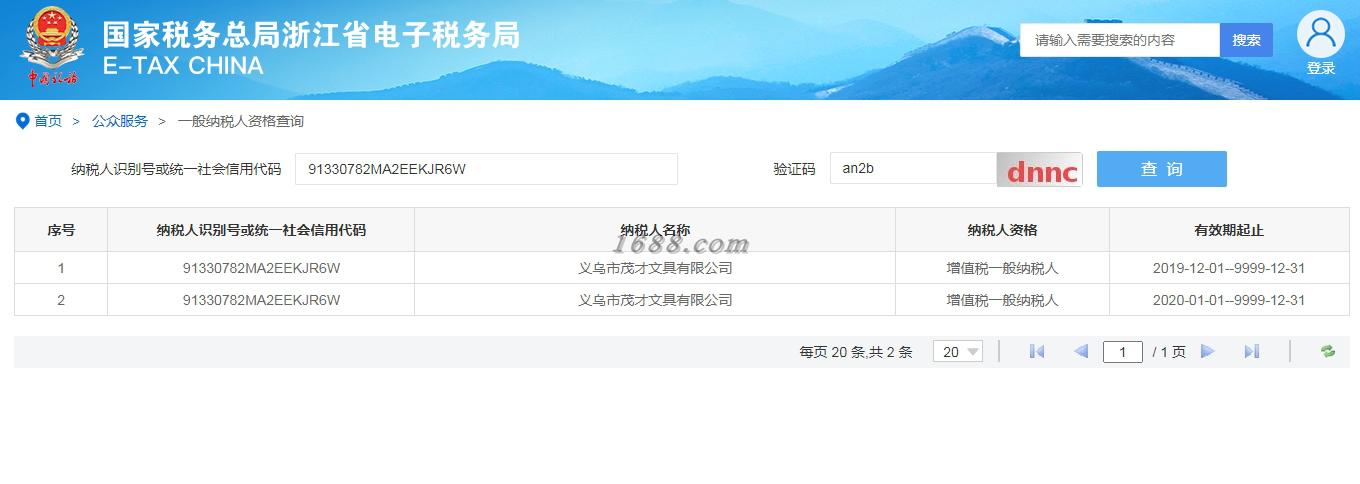Image resolution: width=1360 pixels, height=484 pixels.
Task: Click the captcha image dnnc to refresh
Action: (x=1039, y=170)
